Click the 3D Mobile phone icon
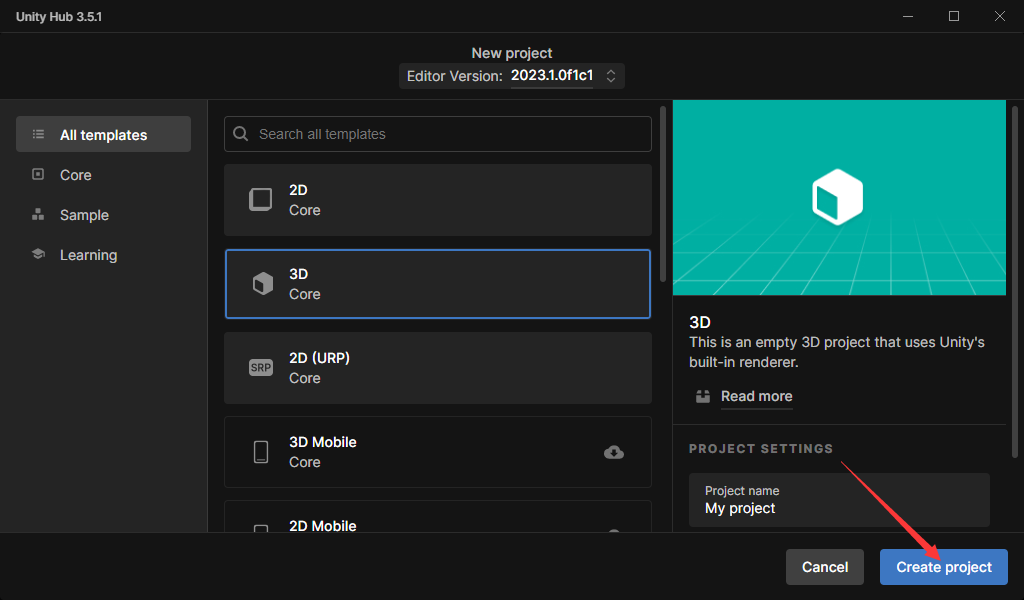The image size is (1024, 600). pyautogui.click(x=260, y=452)
